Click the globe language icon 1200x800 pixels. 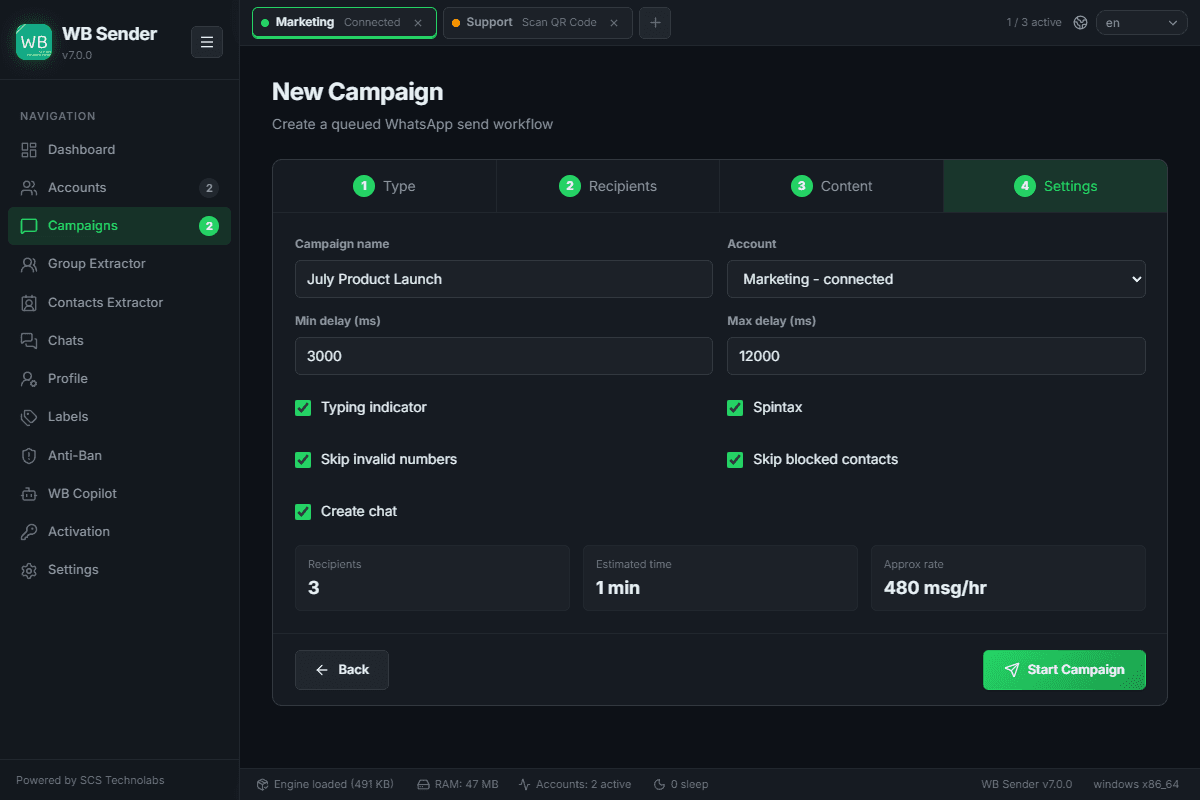click(1080, 22)
